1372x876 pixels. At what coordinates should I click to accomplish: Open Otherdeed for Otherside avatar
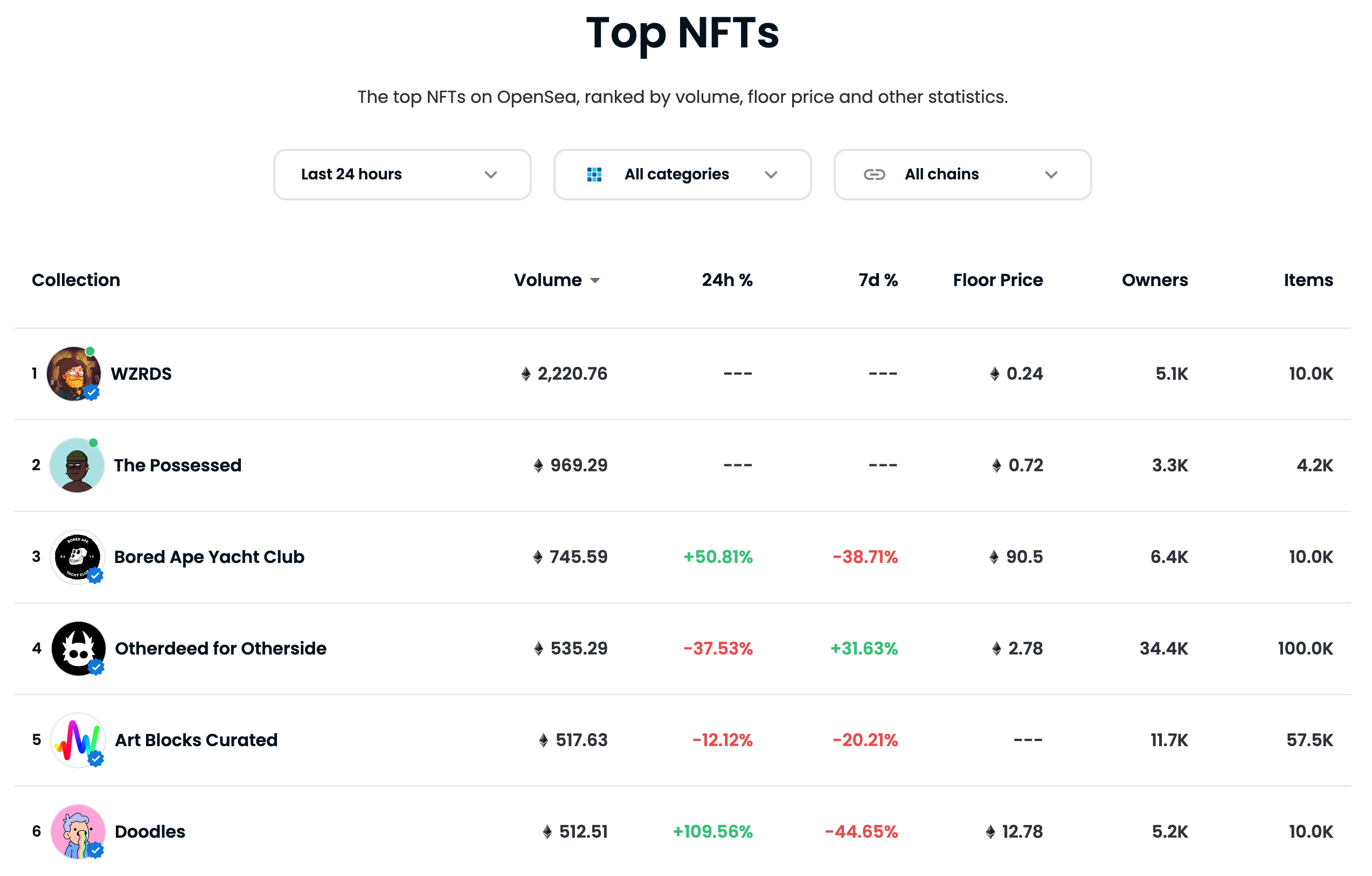pyautogui.click(x=78, y=649)
